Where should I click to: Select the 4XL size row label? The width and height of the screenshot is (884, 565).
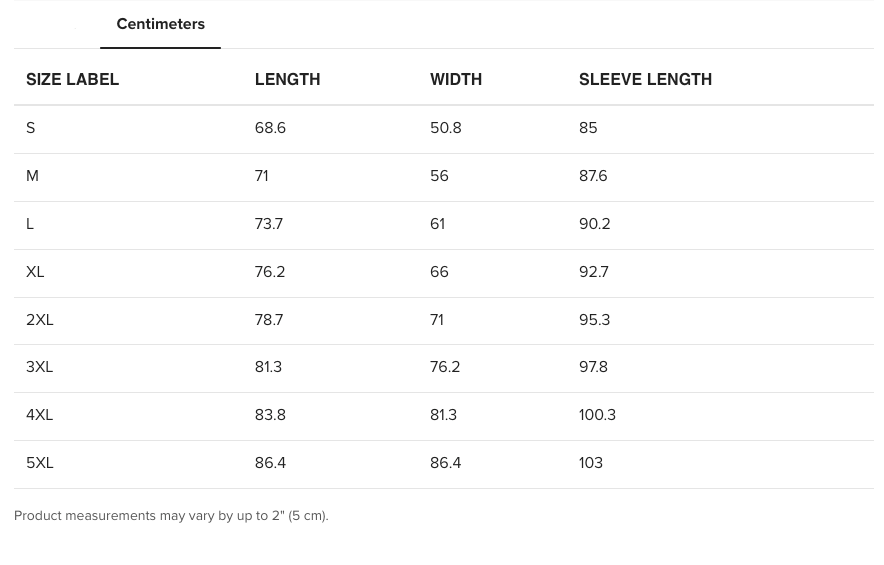click(40, 415)
